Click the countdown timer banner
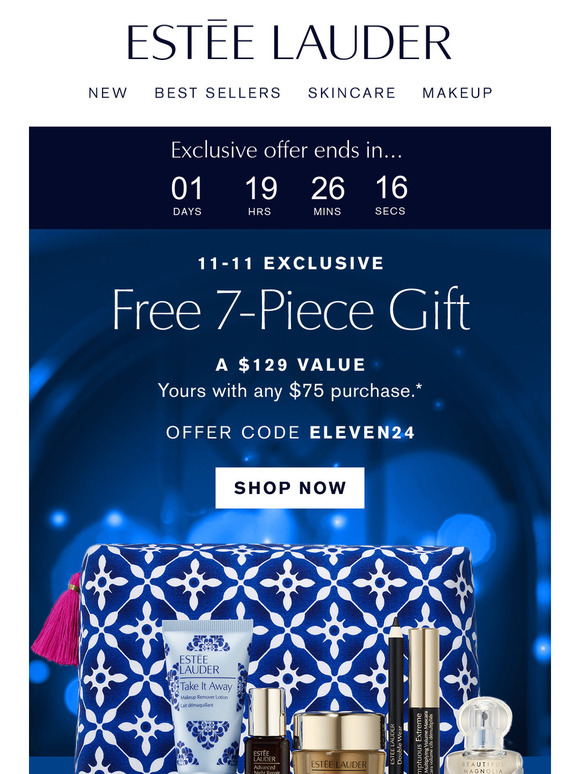 point(290,178)
